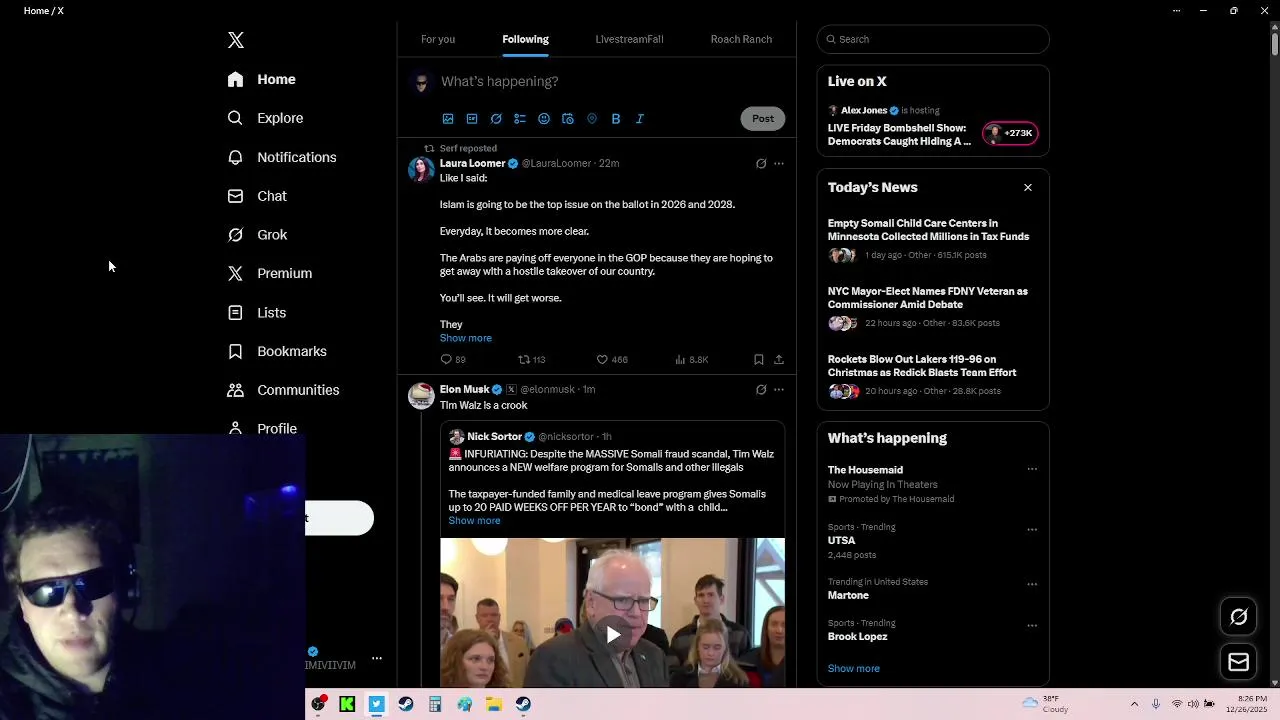The image size is (1280, 720).
Task: Open Lists from sidebar
Action: click(257, 312)
